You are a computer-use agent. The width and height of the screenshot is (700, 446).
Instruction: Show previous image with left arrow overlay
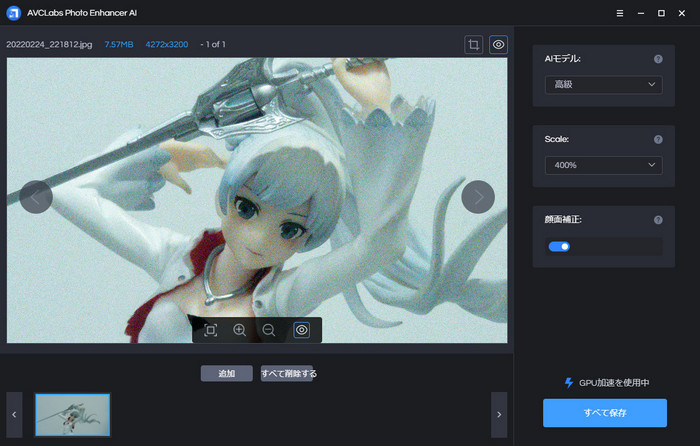click(36, 197)
